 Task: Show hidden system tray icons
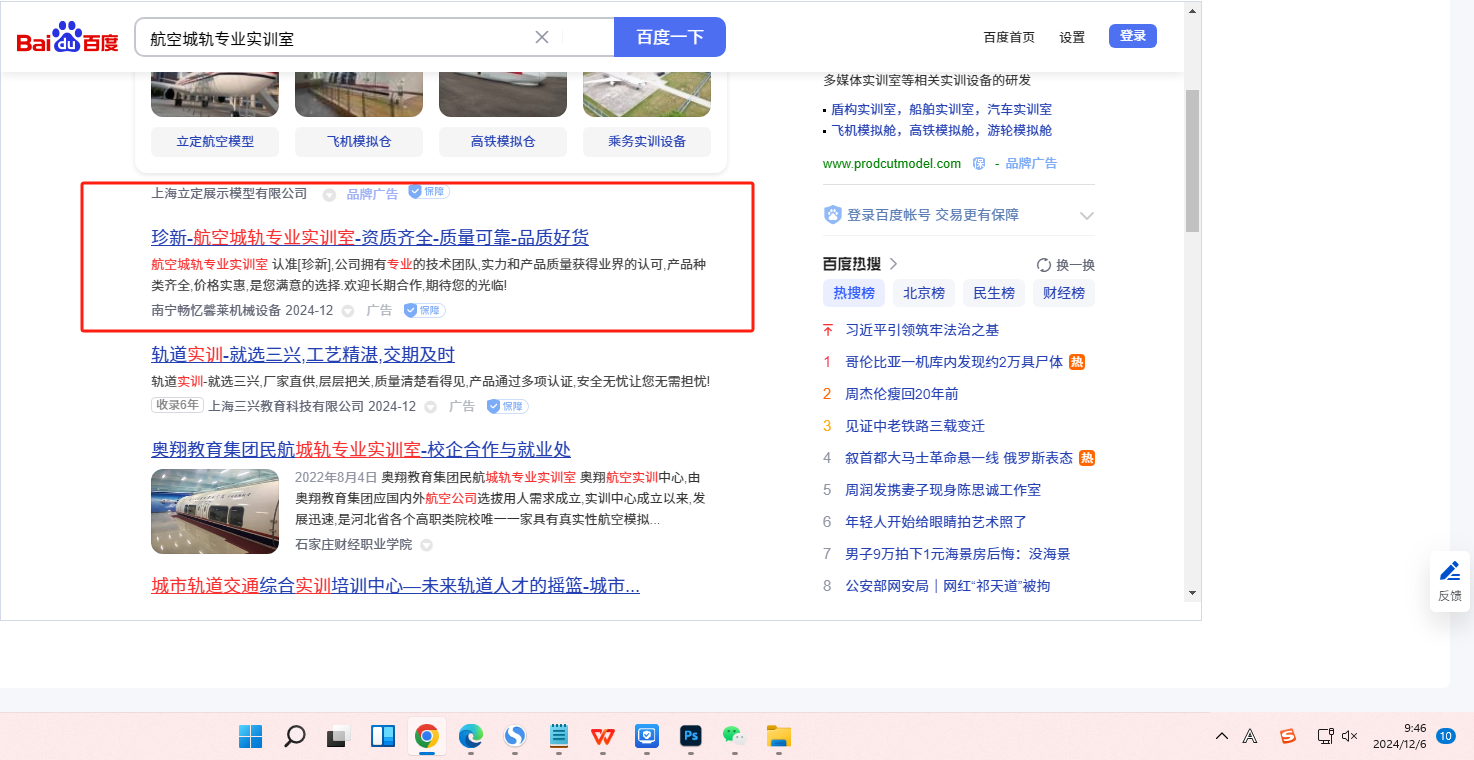click(x=1222, y=737)
